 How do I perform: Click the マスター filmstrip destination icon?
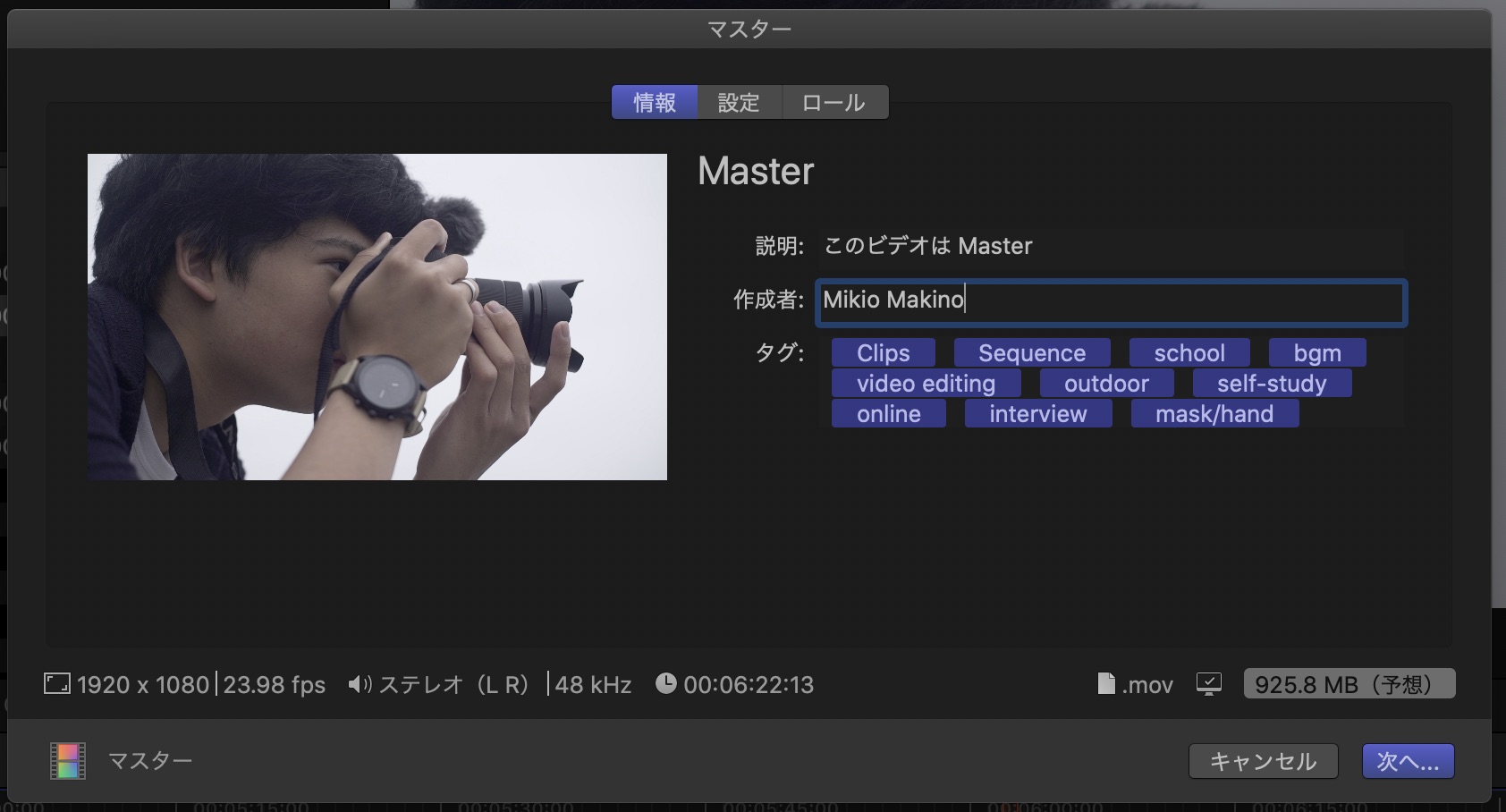(68, 761)
